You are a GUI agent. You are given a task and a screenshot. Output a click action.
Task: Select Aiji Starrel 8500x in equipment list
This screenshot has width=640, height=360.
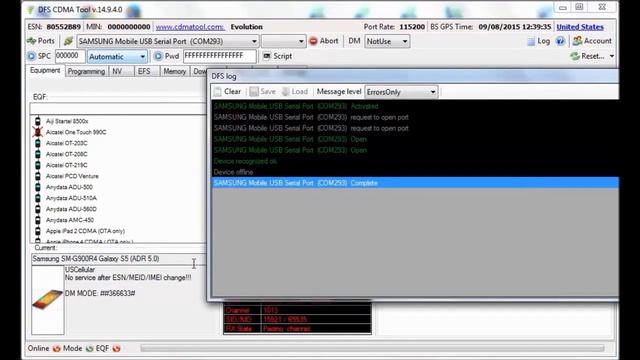pyautogui.click(x=67, y=121)
